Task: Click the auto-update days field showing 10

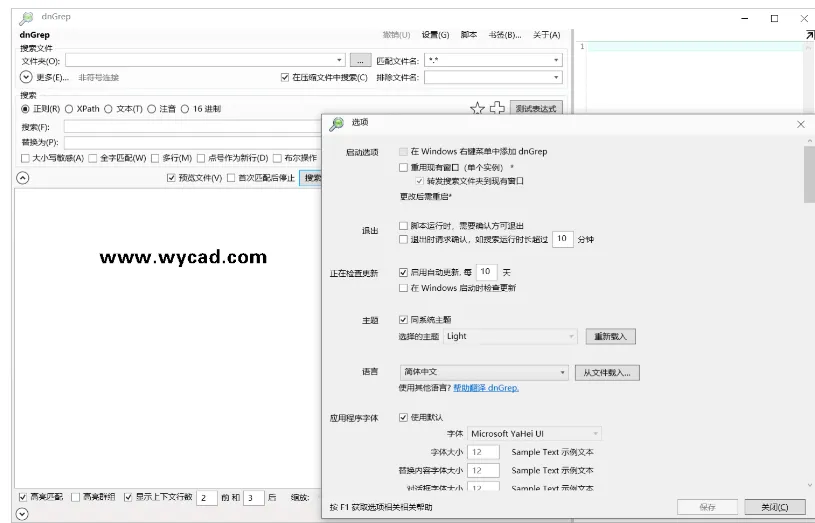Action: [x=487, y=272]
